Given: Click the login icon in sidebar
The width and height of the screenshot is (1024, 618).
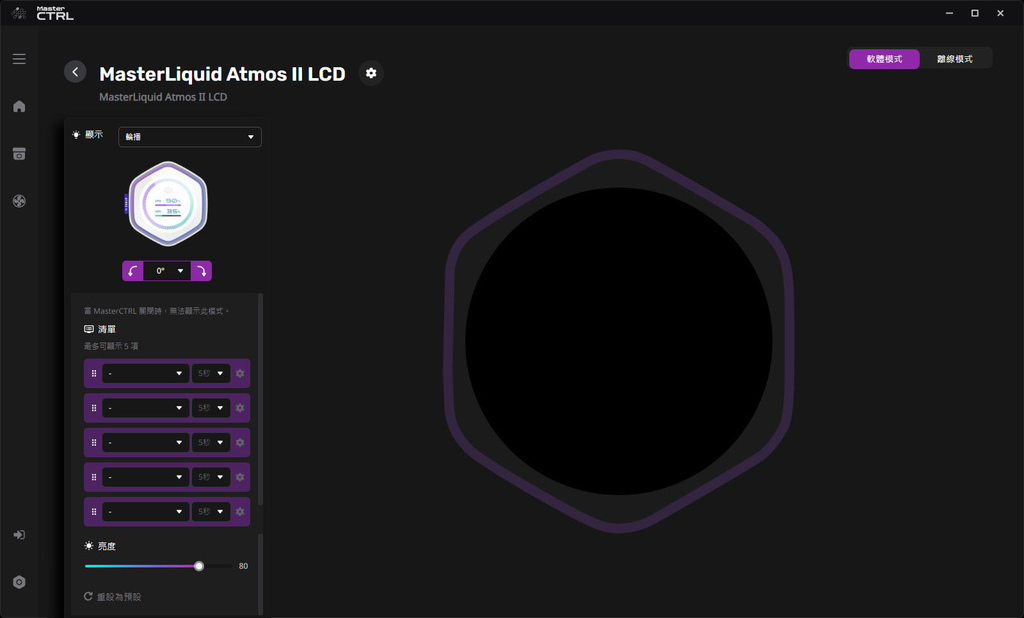Looking at the screenshot, I should point(19,534).
